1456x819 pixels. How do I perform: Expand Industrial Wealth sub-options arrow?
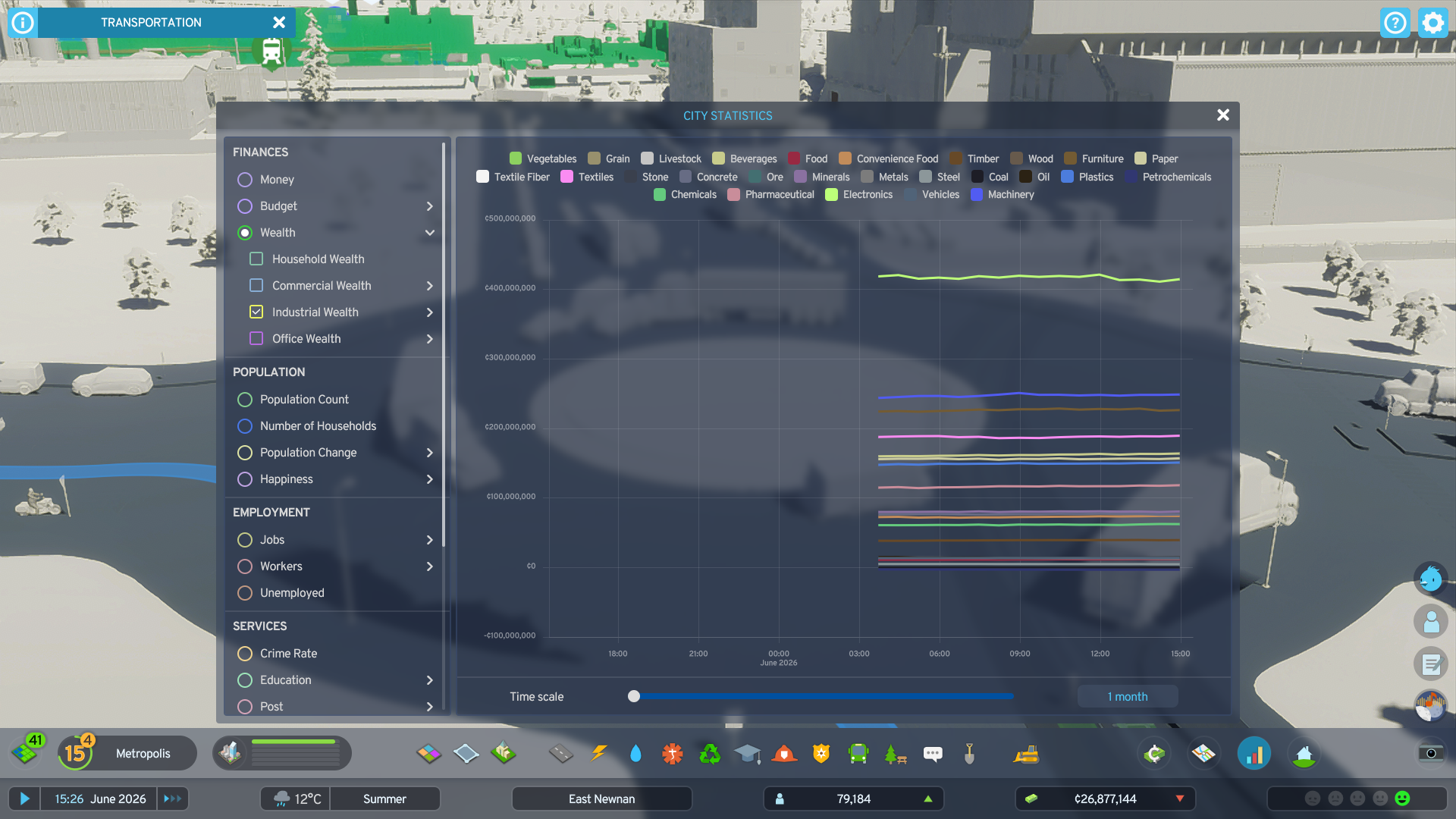(430, 312)
